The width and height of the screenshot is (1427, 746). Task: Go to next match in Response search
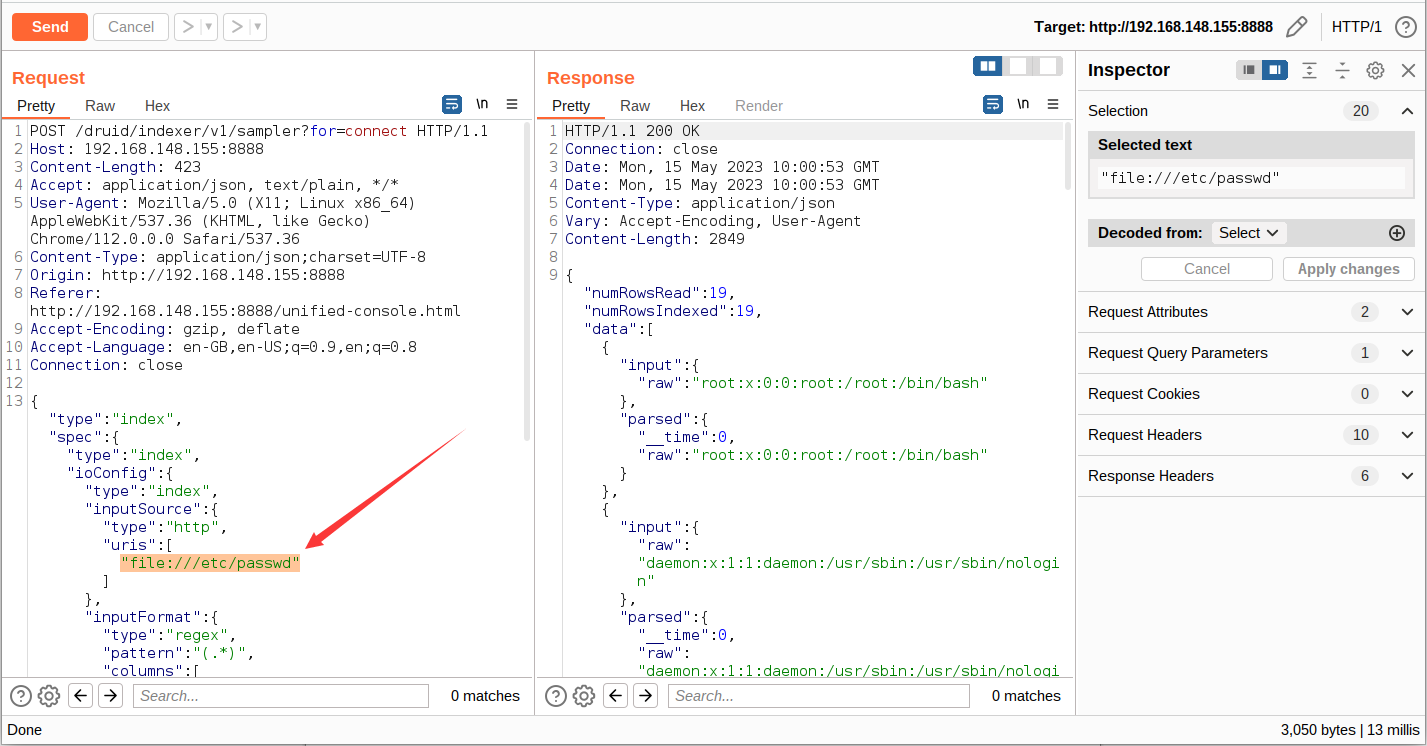[645, 696]
